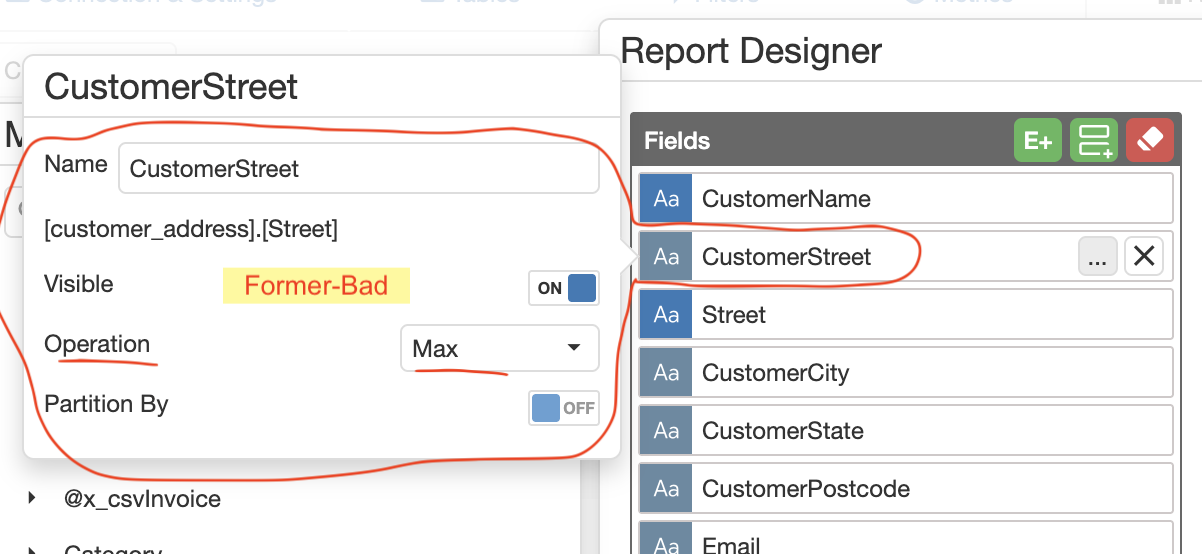Select the Street field row
1202x554 pixels.
point(906,315)
